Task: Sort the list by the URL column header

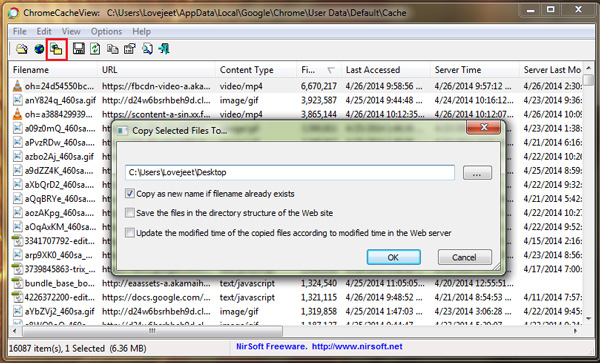Action: pos(157,70)
